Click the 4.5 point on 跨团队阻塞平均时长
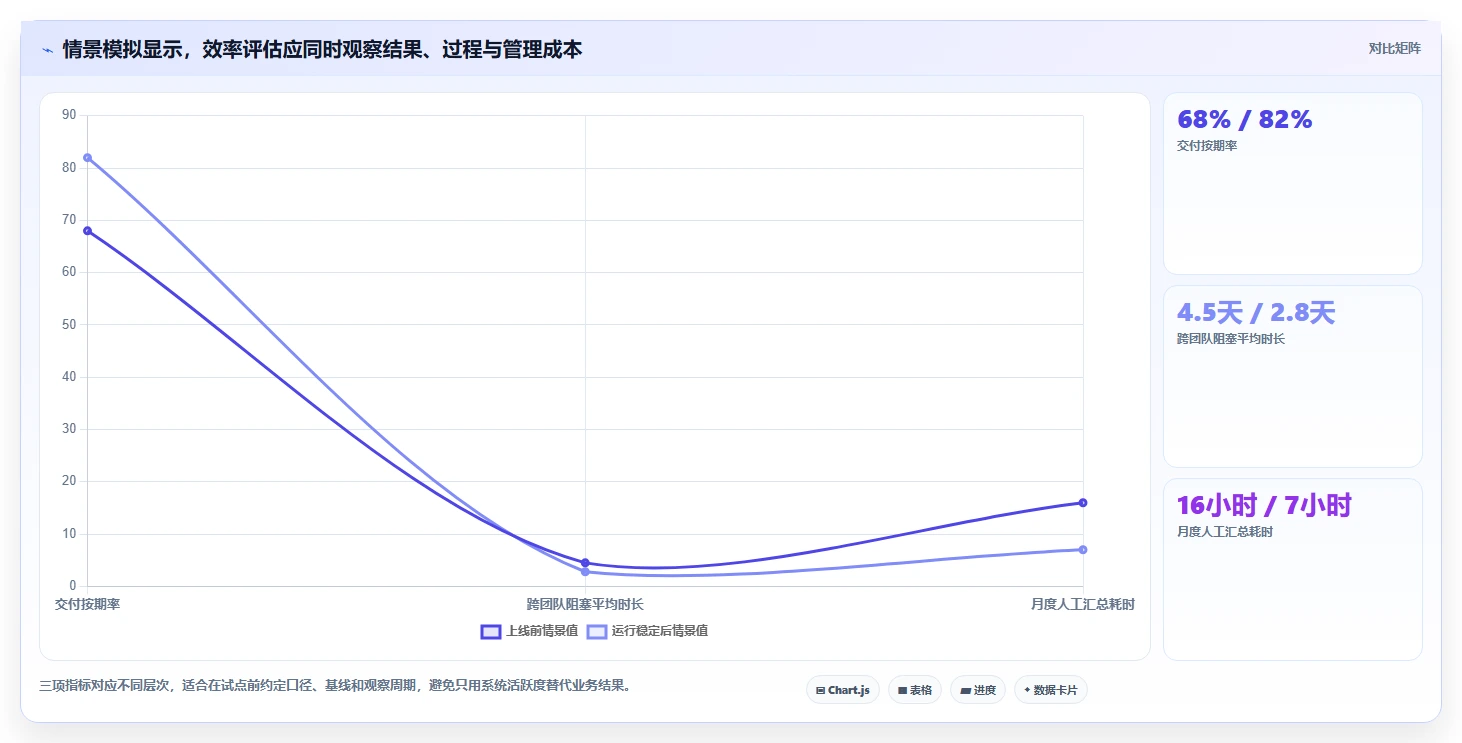1462x743 pixels. (585, 563)
